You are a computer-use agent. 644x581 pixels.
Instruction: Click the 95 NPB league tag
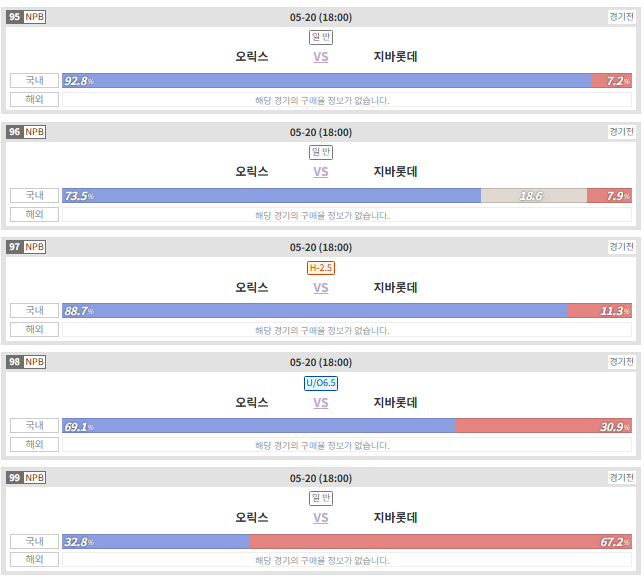click(x=26, y=17)
